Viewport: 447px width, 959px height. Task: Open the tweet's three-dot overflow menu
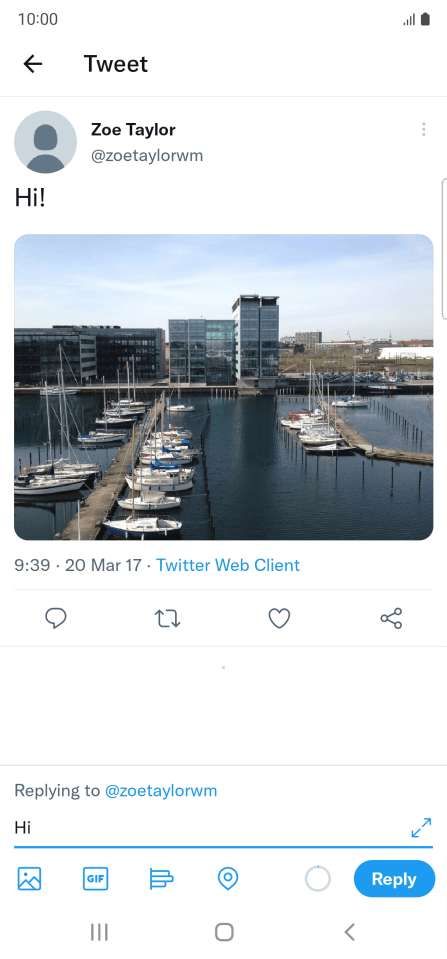click(423, 129)
